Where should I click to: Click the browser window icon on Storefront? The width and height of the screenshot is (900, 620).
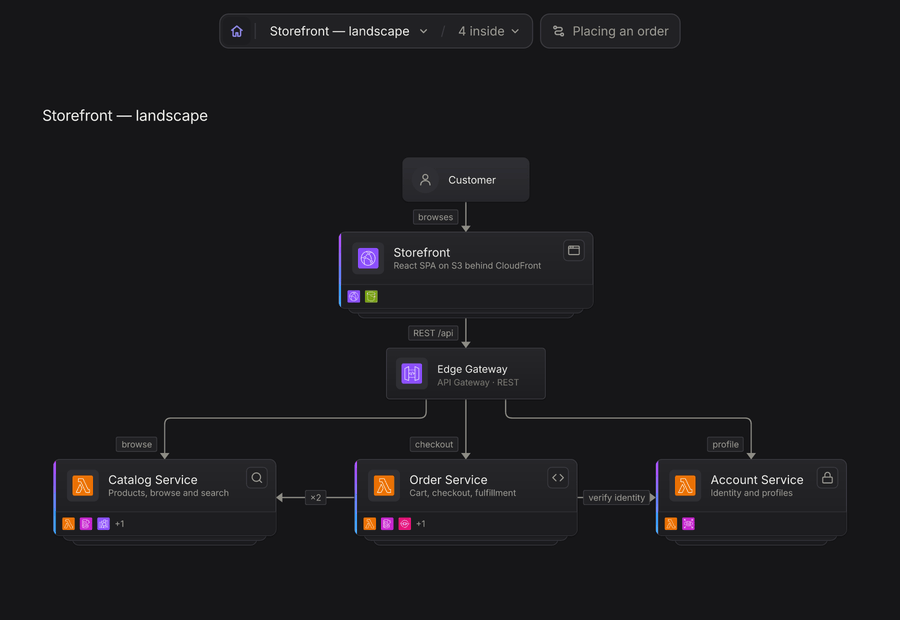[573, 250]
